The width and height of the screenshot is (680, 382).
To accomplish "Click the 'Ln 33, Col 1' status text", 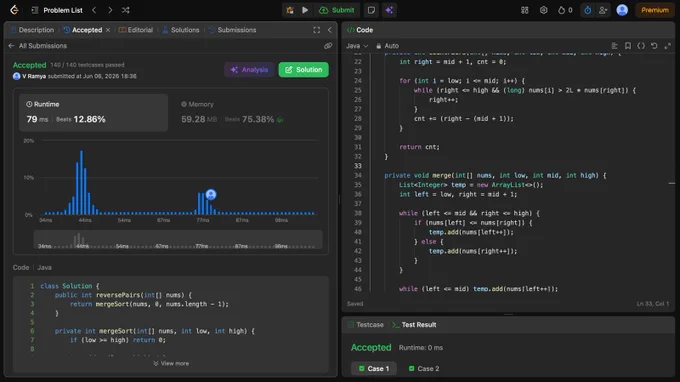I will (653, 304).
